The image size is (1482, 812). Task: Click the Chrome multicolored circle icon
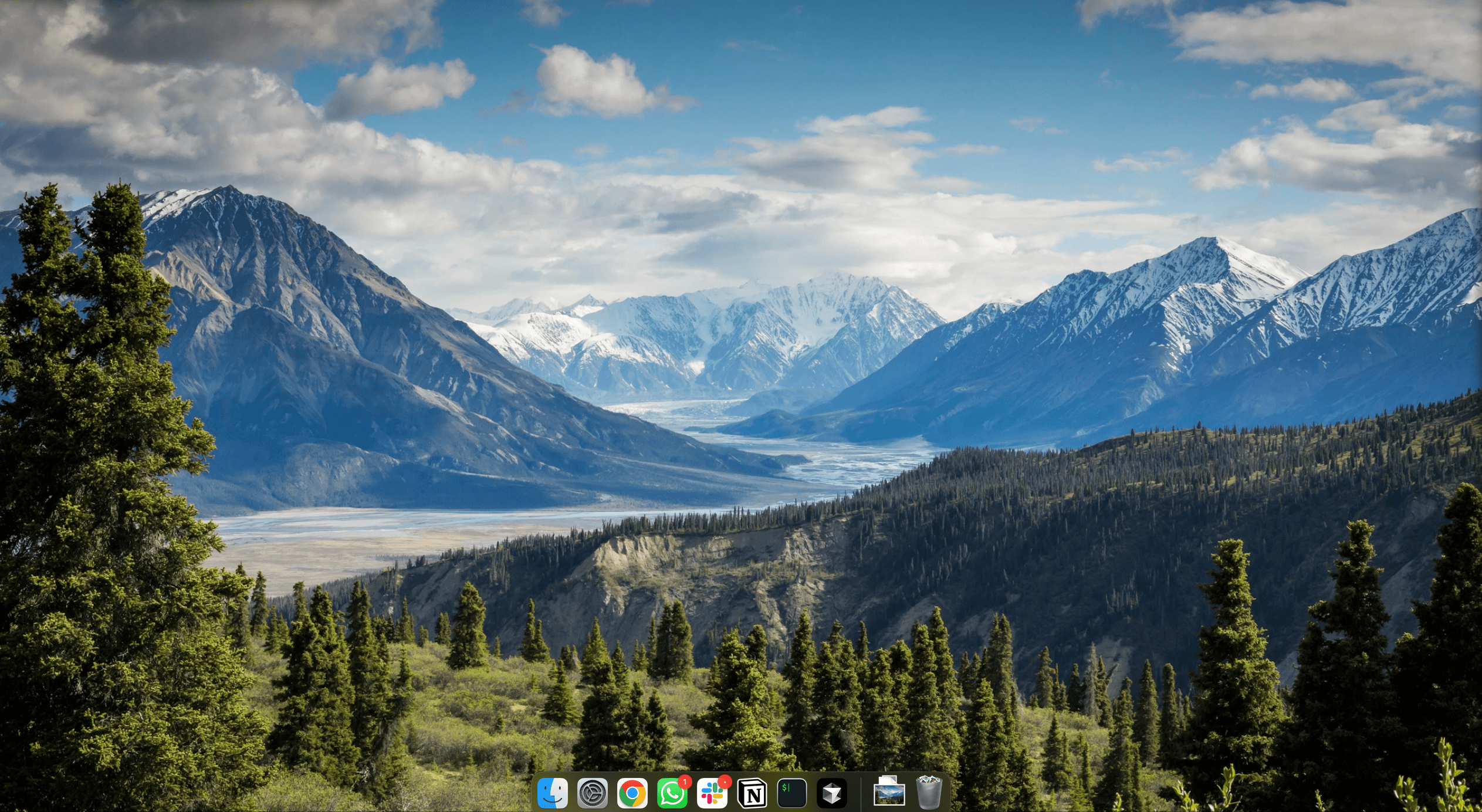pos(632,793)
